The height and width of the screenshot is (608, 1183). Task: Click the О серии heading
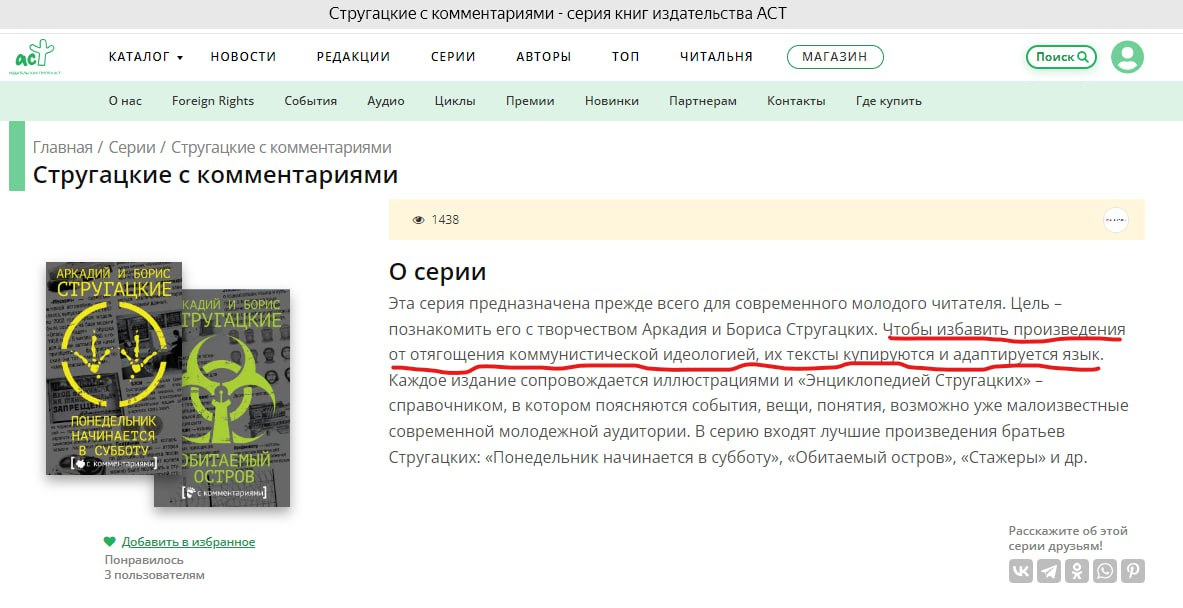(x=438, y=271)
